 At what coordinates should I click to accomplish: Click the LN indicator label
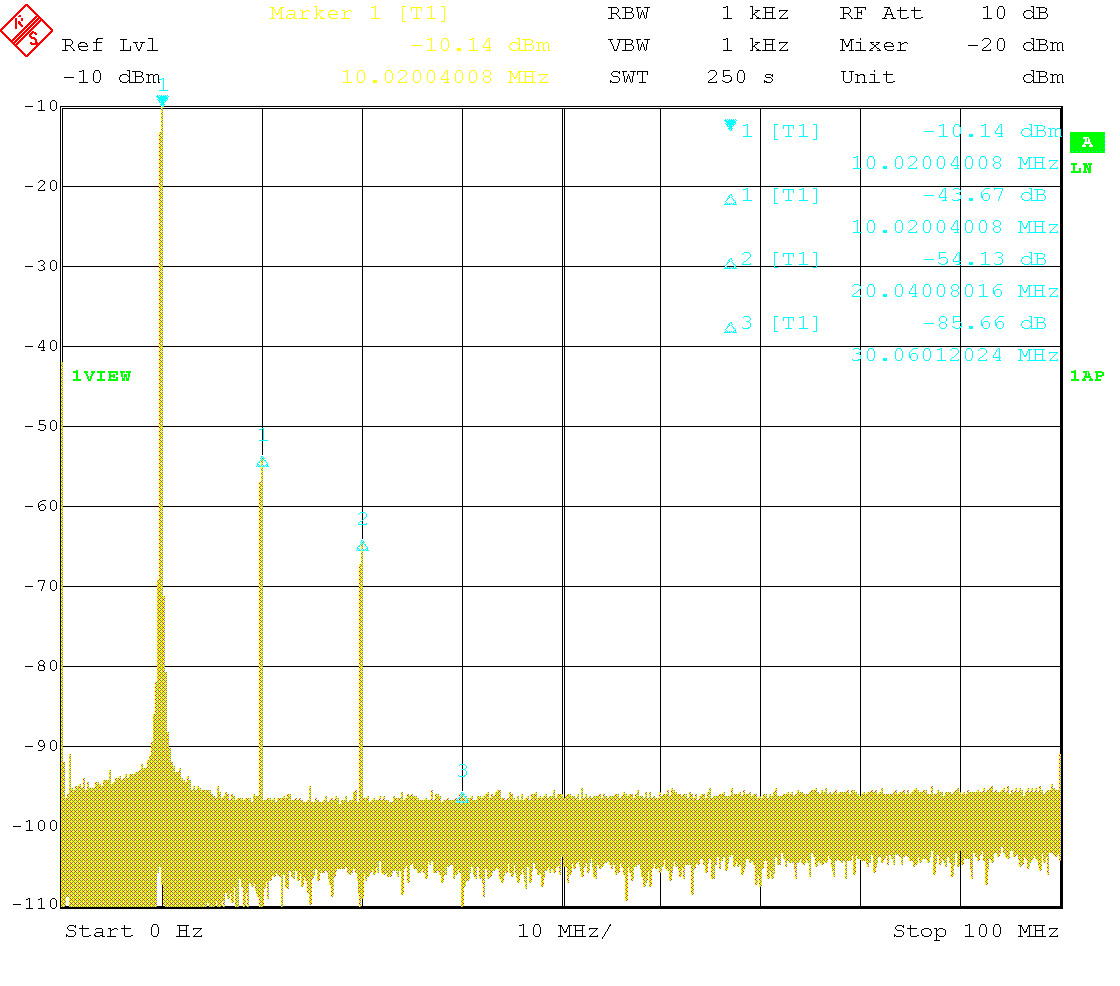click(x=1081, y=169)
